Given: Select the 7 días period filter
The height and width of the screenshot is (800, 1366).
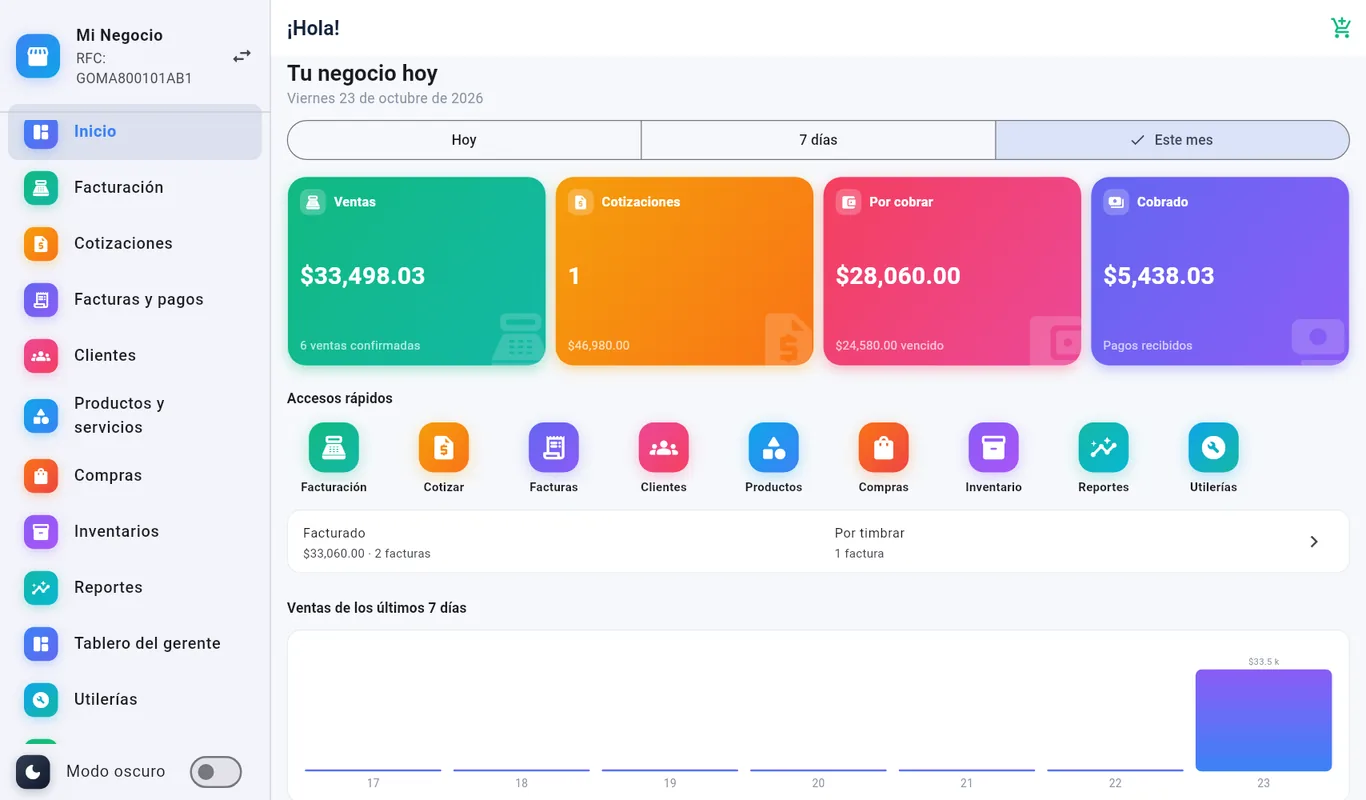Looking at the screenshot, I should coord(818,140).
